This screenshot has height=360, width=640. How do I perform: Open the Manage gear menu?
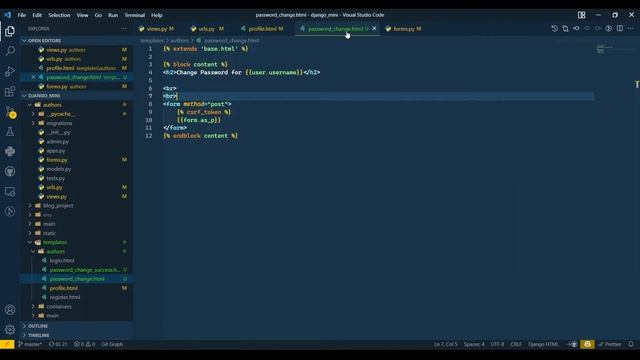point(10,329)
